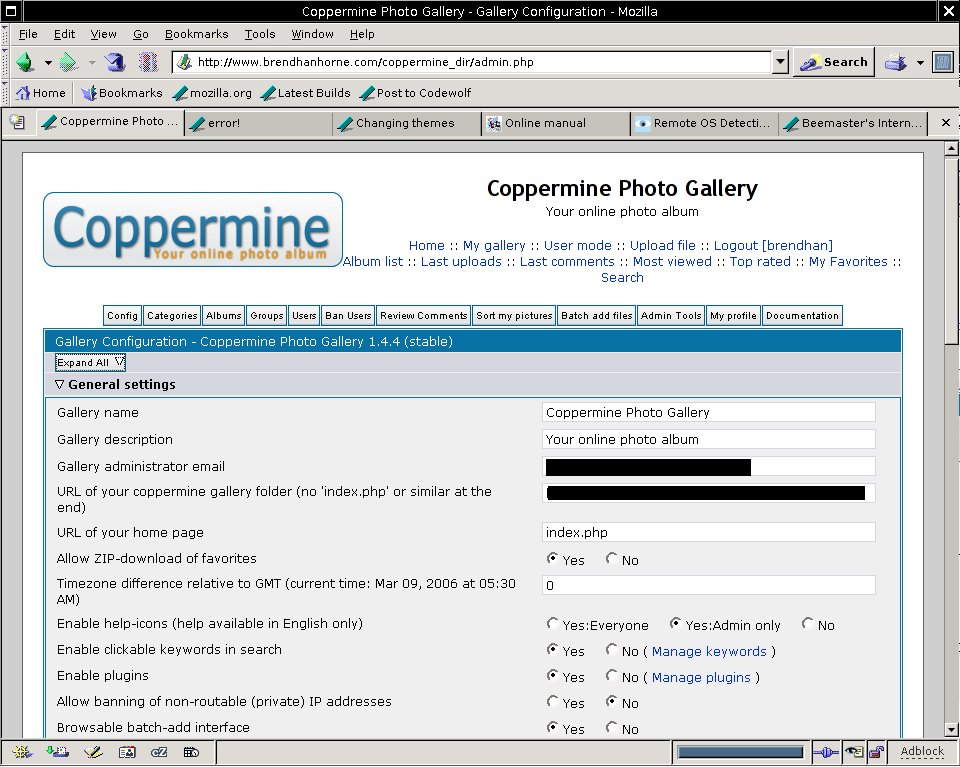
Task: Click the window menu icon in the title bar
Action: (10, 11)
